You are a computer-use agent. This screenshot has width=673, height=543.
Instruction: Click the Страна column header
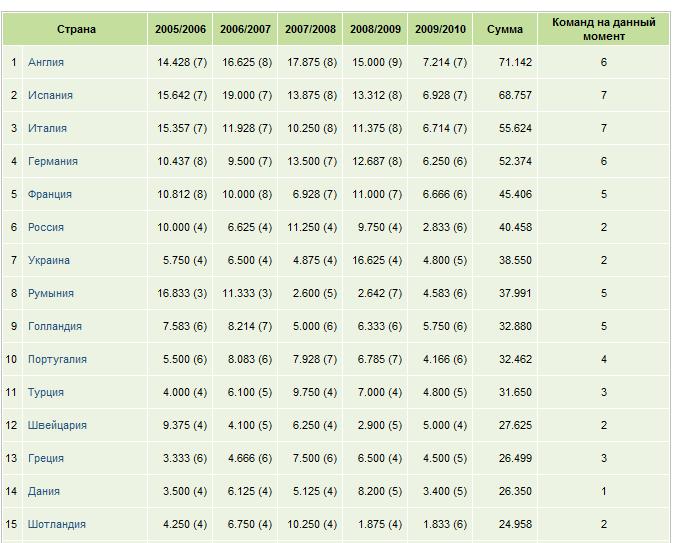click(x=76, y=29)
